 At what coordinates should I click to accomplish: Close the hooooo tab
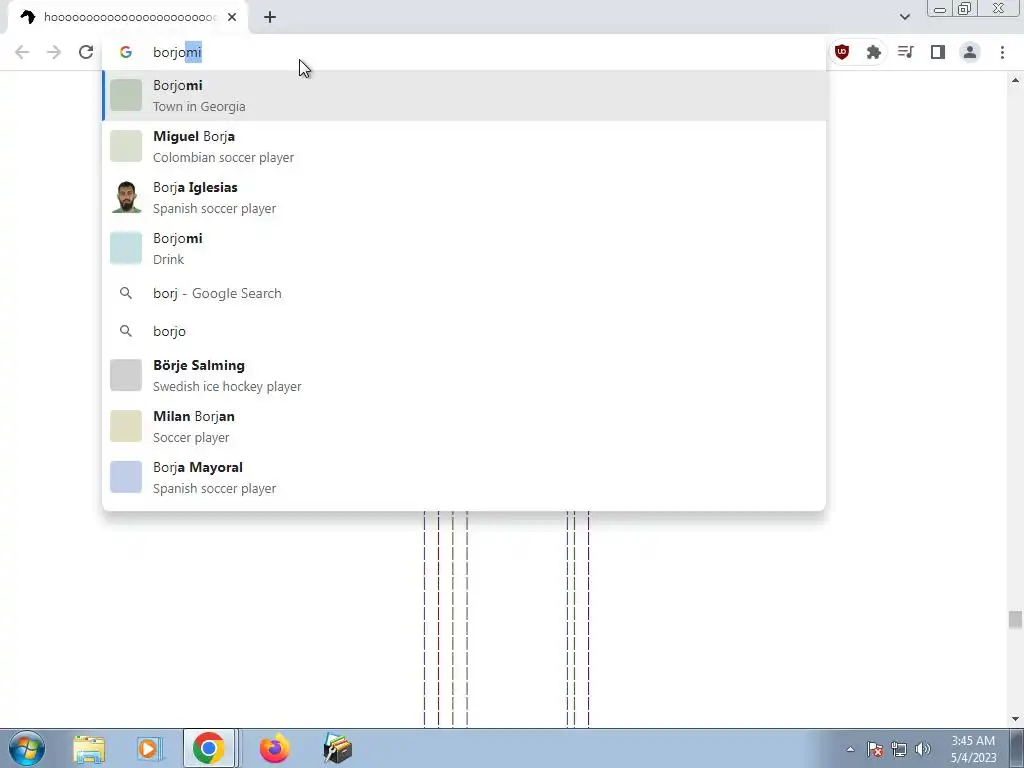click(x=232, y=18)
